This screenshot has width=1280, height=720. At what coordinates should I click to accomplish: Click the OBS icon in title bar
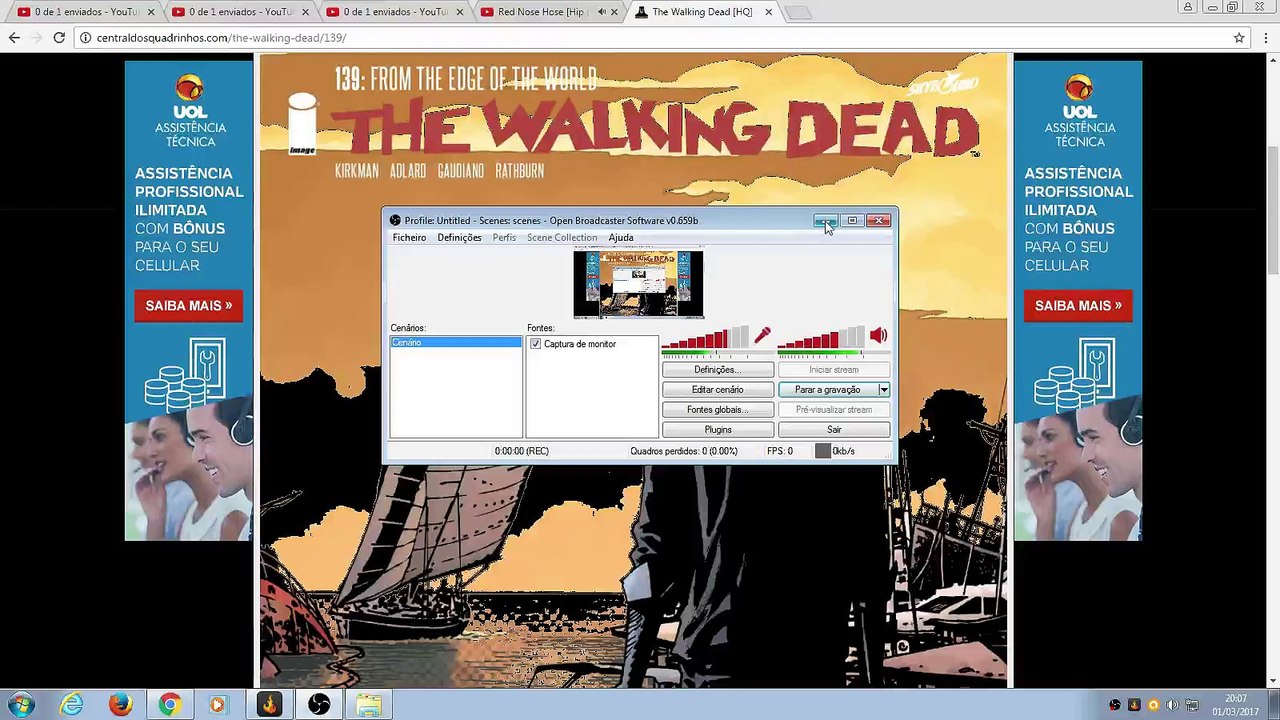[x=395, y=220]
